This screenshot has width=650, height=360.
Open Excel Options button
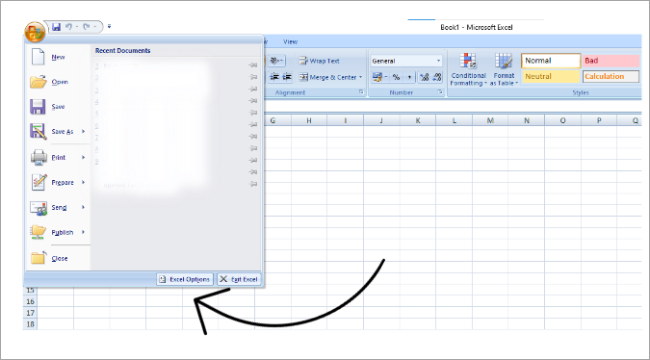(x=185, y=279)
